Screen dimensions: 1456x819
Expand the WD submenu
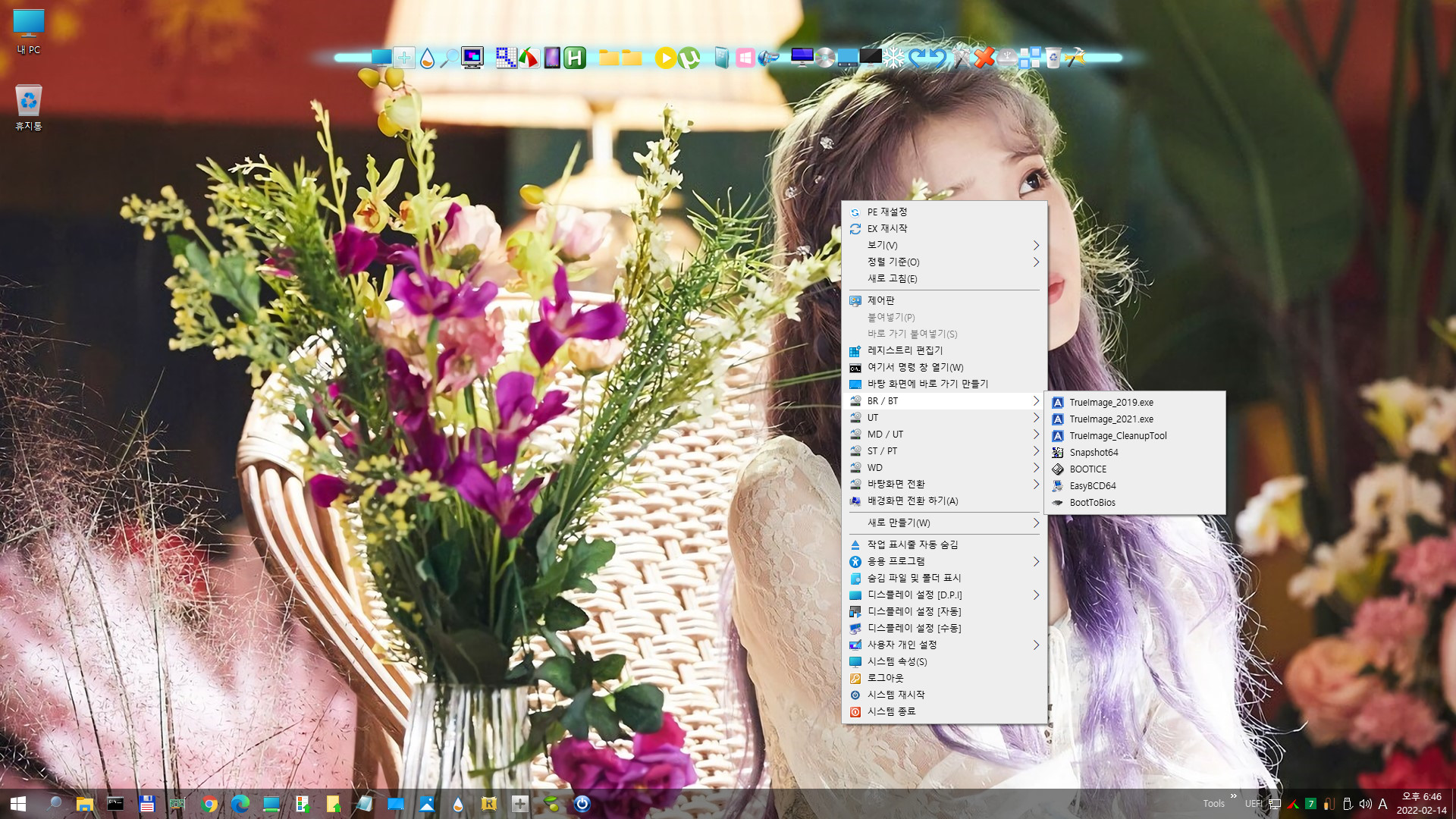point(944,468)
